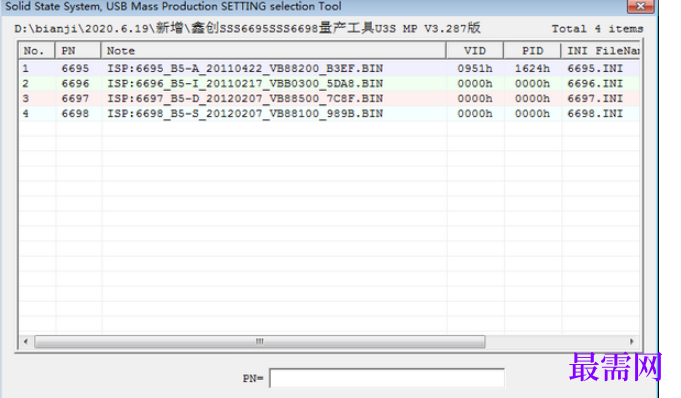This screenshot has width=681, height=398.
Task: Close the SETTING selection Tool window
Action: click(x=641, y=6)
